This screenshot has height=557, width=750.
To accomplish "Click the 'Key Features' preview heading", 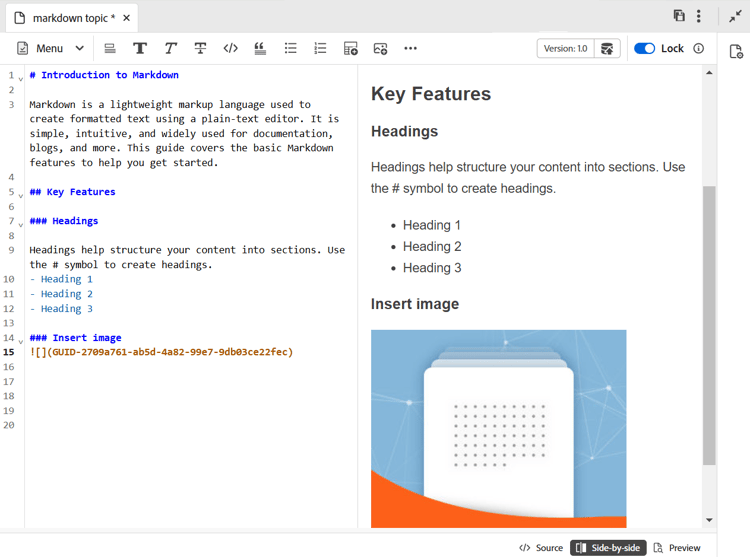I will pyautogui.click(x=431, y=94).
